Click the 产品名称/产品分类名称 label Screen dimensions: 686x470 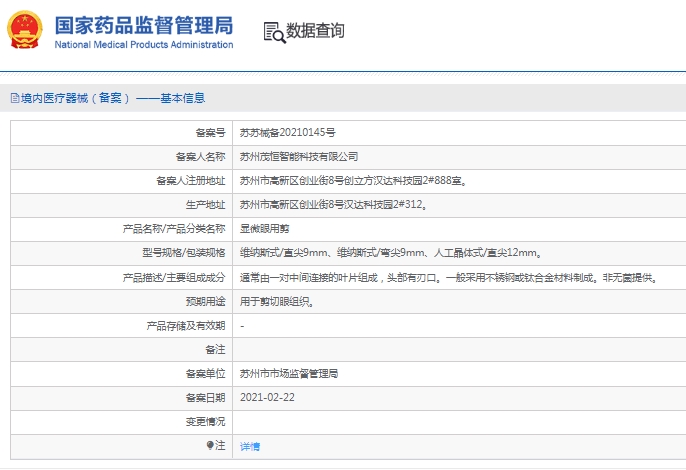point(174,229)
